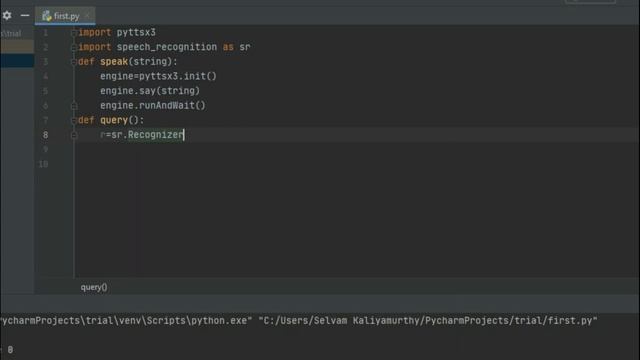The image size is (640, 360).
Task: Click 'python.exe' in run console output
Action: pyautogui.click(x=219, y=321)
